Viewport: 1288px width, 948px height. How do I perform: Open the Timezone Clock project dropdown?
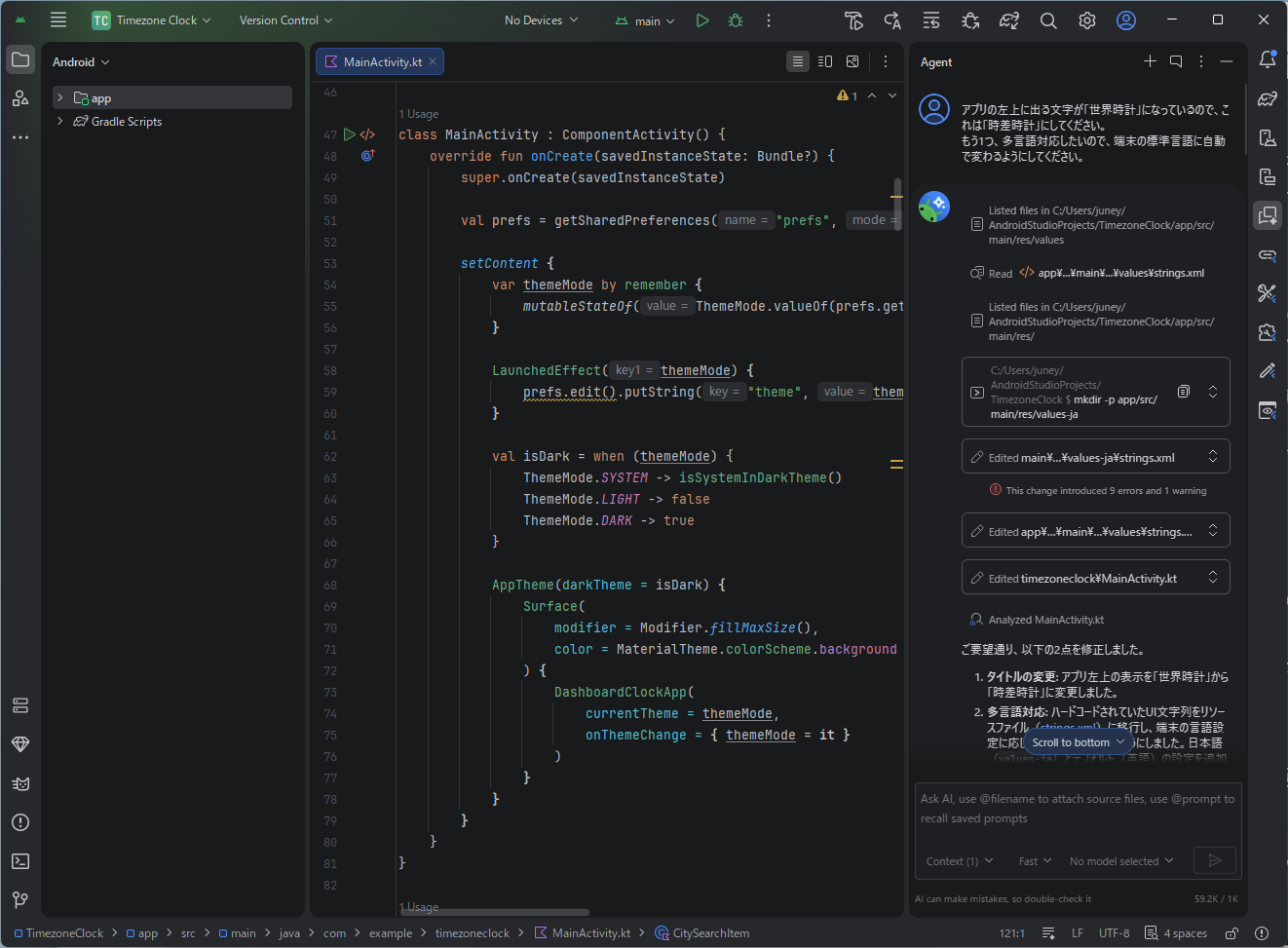click(x=152, y=19)
